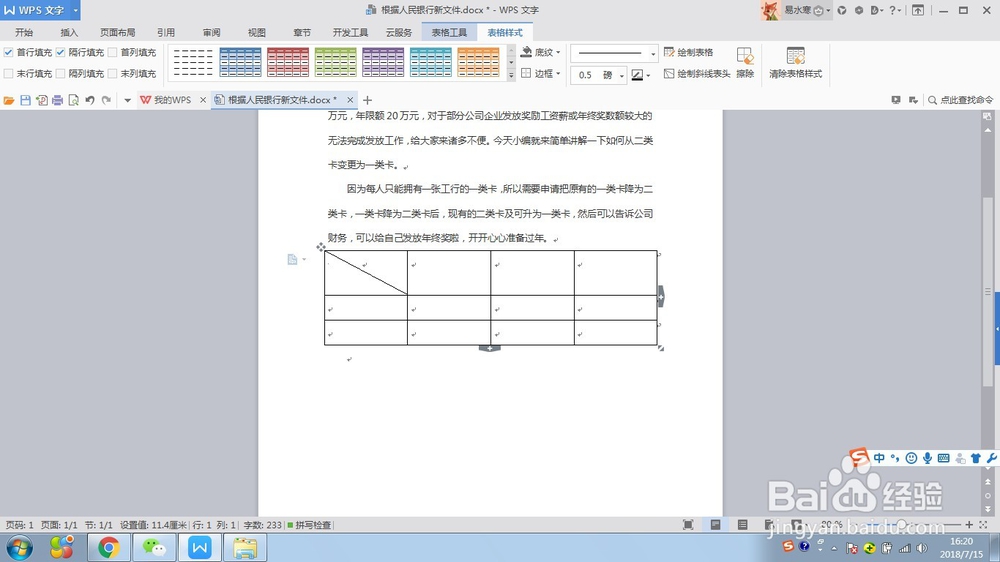1000x562 pixels.
Task: Undo the last action
Action: (90, 100)
